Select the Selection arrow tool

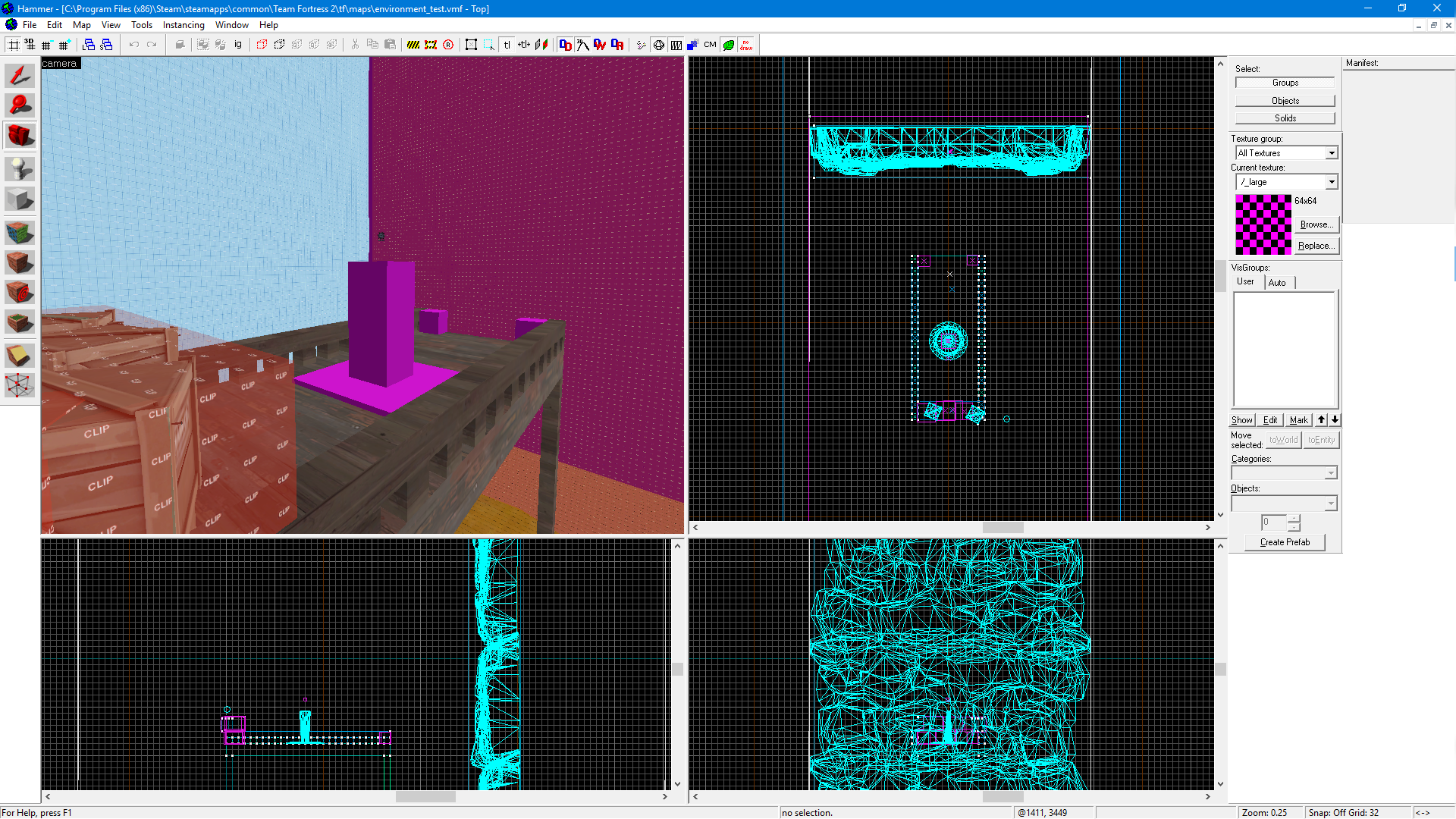20,75
